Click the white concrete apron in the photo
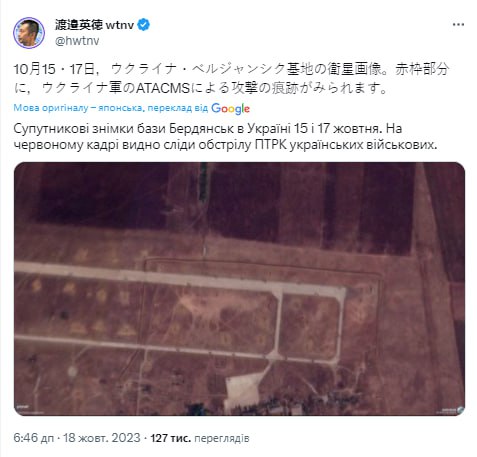Image resolution: width=477 pixels, height=457 pixels. tap(243, 389)
